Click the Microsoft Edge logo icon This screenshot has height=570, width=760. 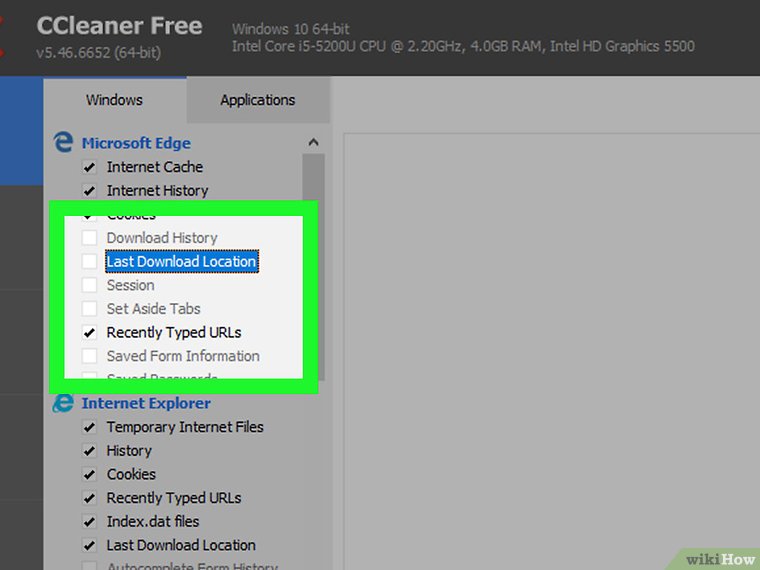(x=63, y=142)
